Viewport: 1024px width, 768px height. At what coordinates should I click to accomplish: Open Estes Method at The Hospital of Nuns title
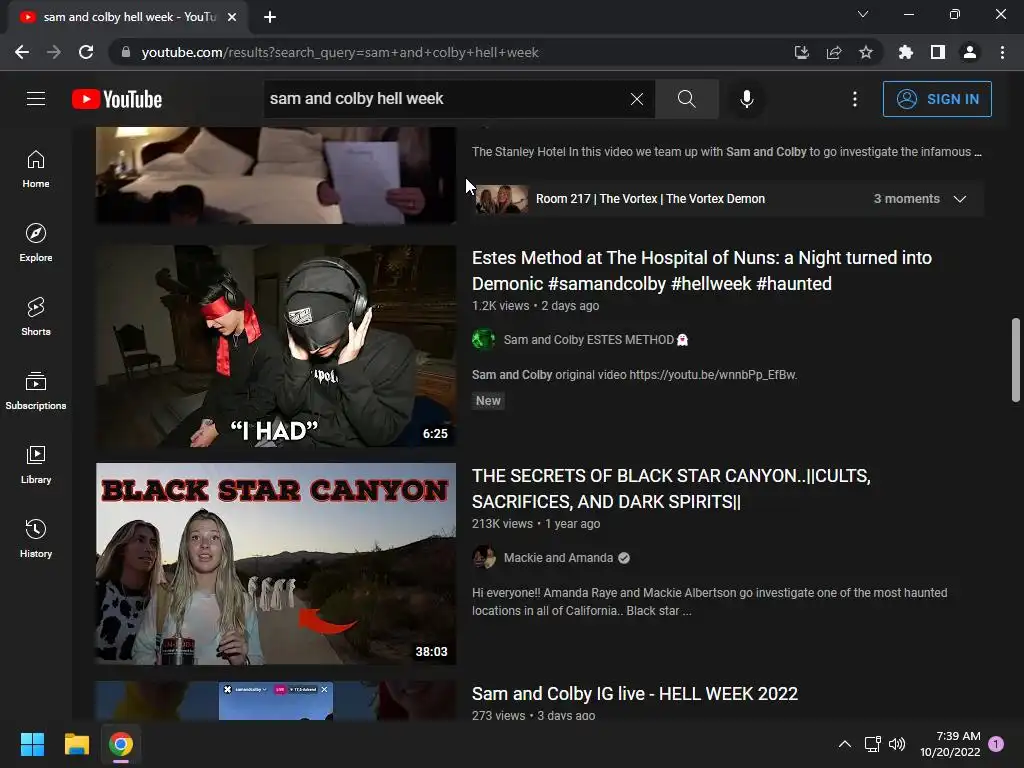(701, 270)
